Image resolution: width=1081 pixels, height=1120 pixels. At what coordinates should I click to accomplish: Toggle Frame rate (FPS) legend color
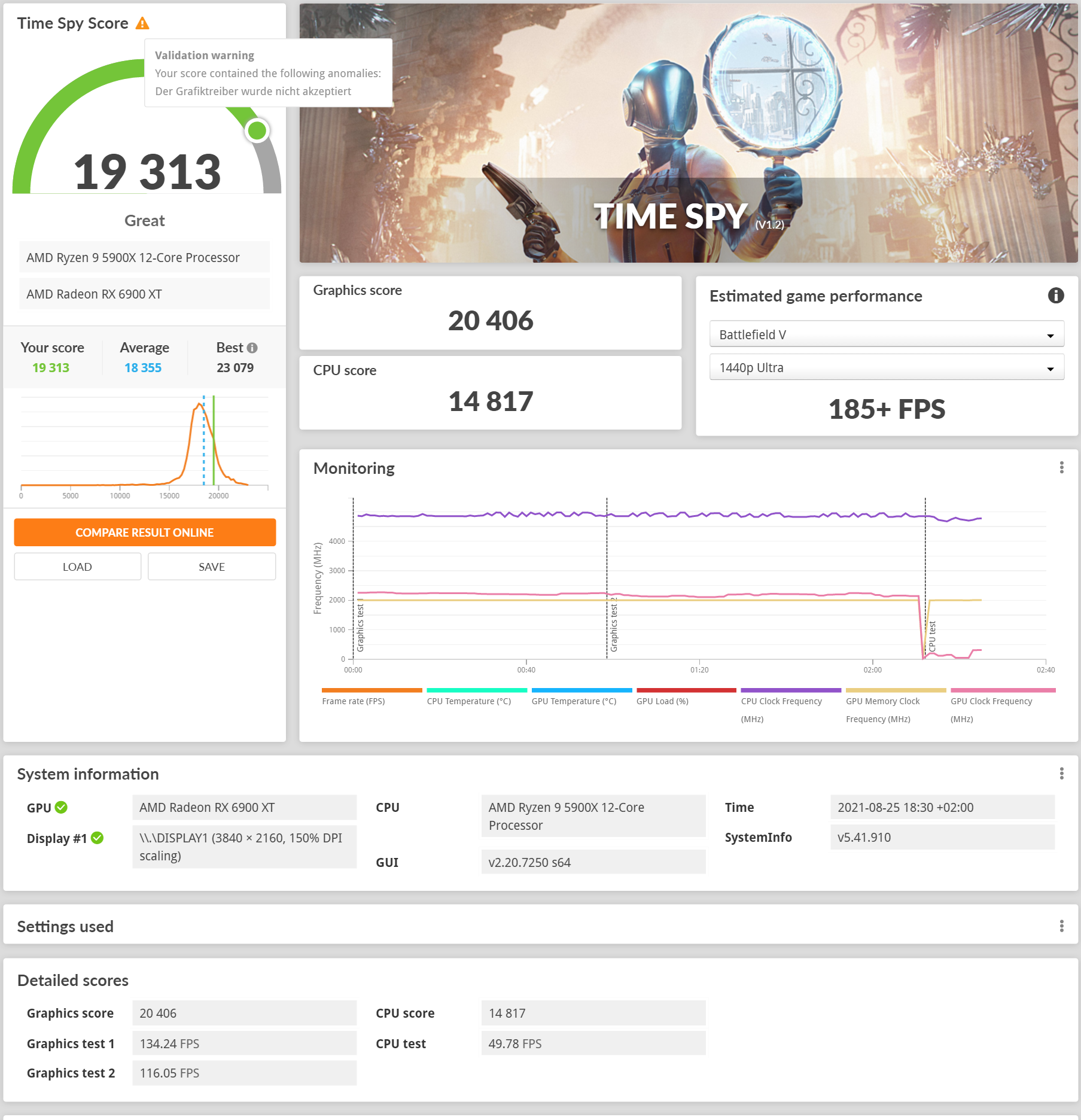(x=372, y=690)
